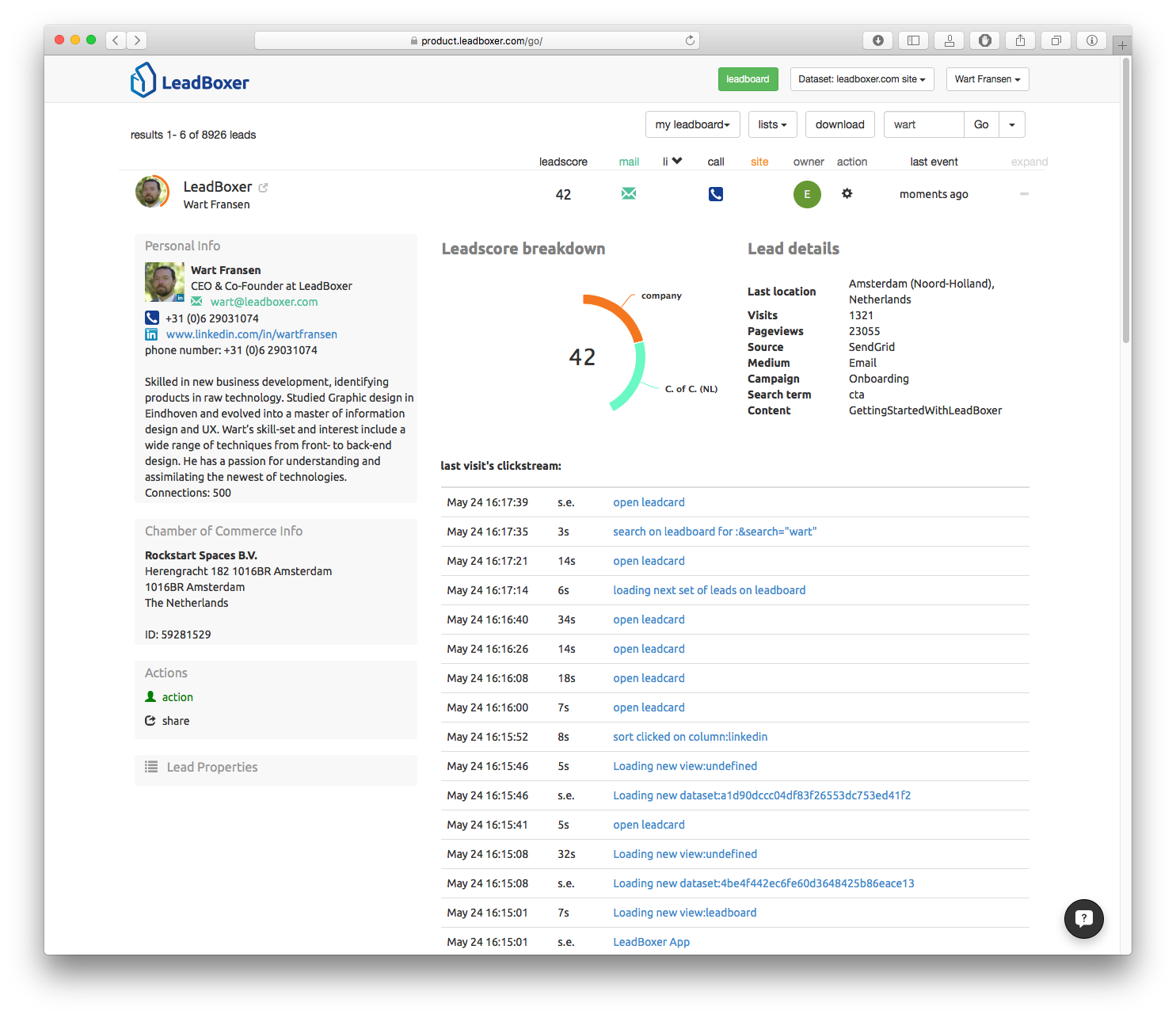Click the share arrow icon under Actions
The image size is (1176, 1018).
[x=150, y=720]
